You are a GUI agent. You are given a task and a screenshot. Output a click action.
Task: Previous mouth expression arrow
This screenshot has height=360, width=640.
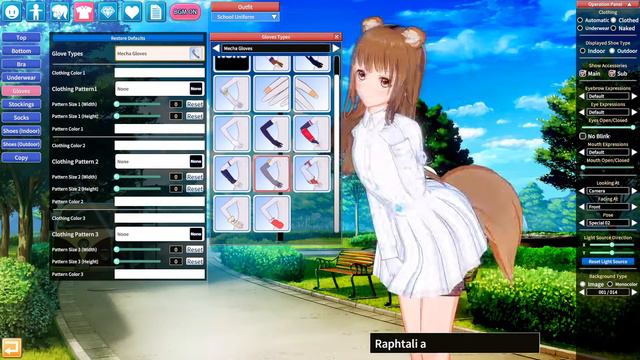point(582,152)
